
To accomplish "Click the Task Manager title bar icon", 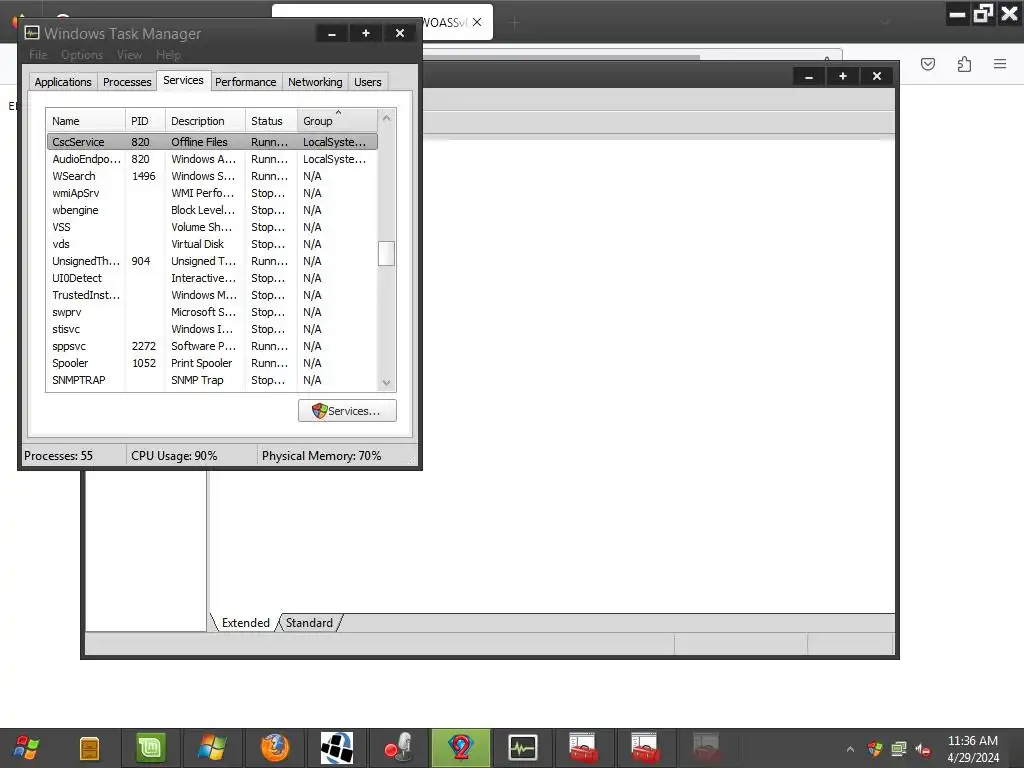I will click(x=32, y=33).
